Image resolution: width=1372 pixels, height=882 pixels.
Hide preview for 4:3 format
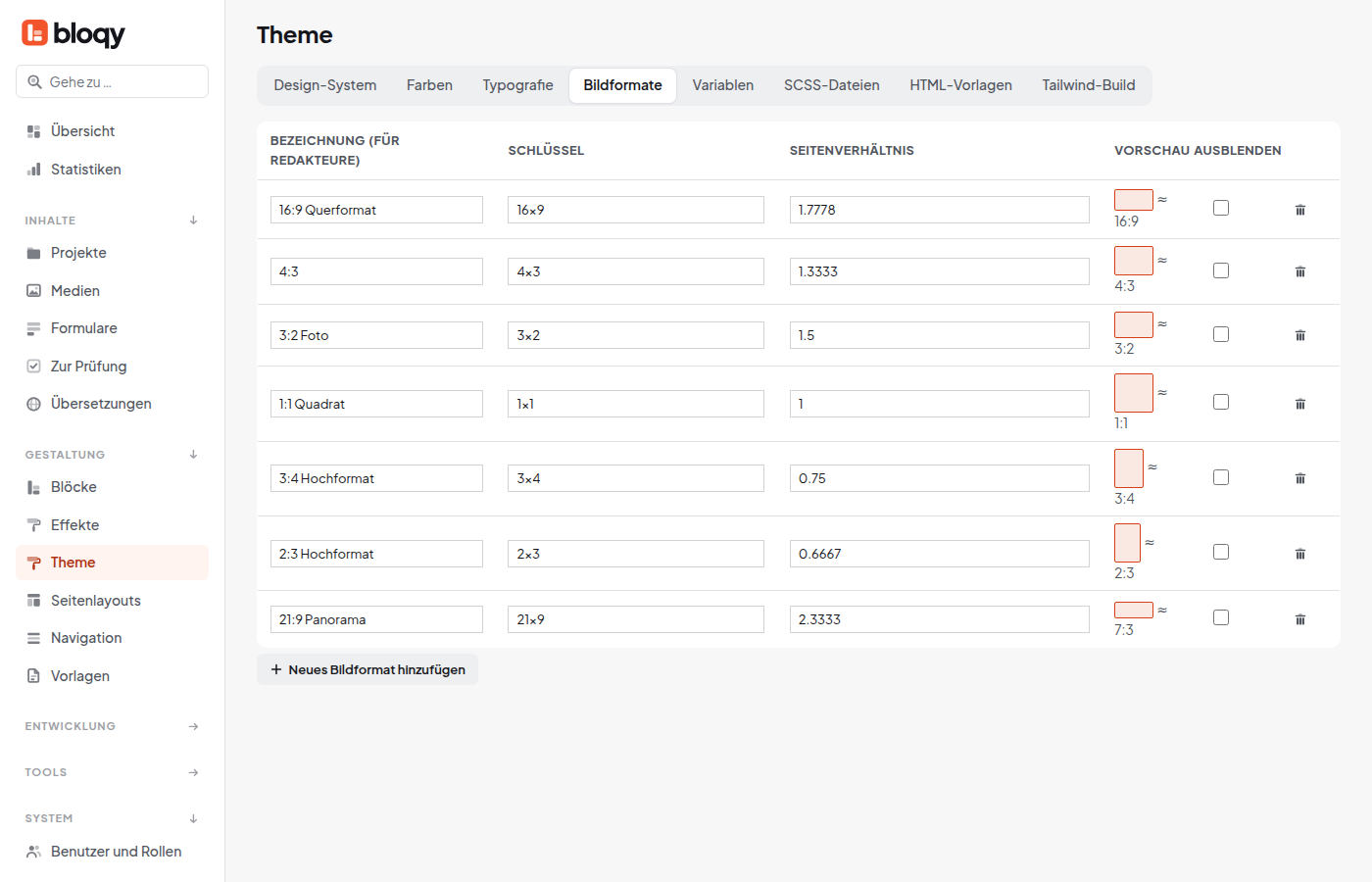[1221, 270]
